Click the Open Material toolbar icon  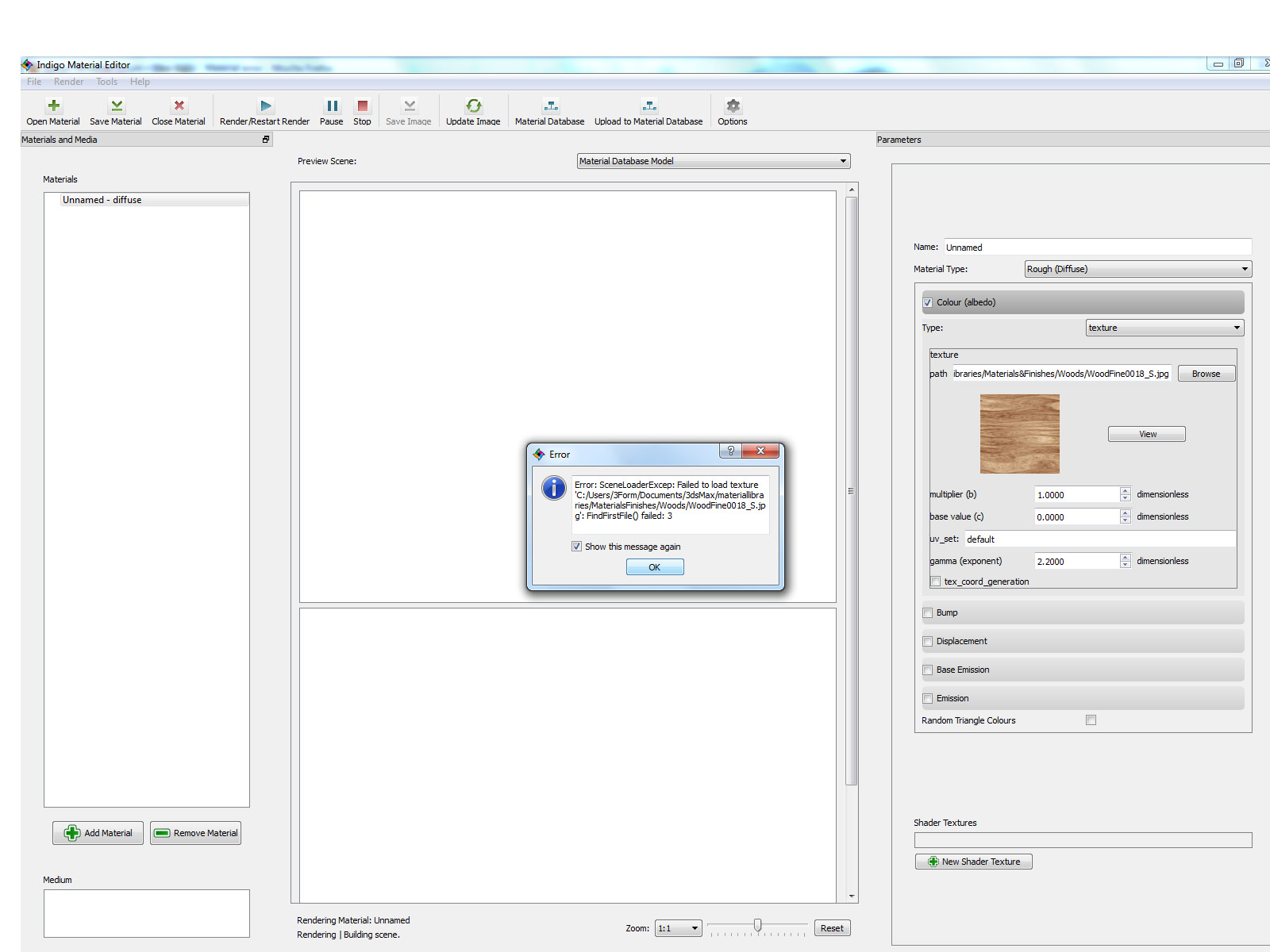point(53,106)
